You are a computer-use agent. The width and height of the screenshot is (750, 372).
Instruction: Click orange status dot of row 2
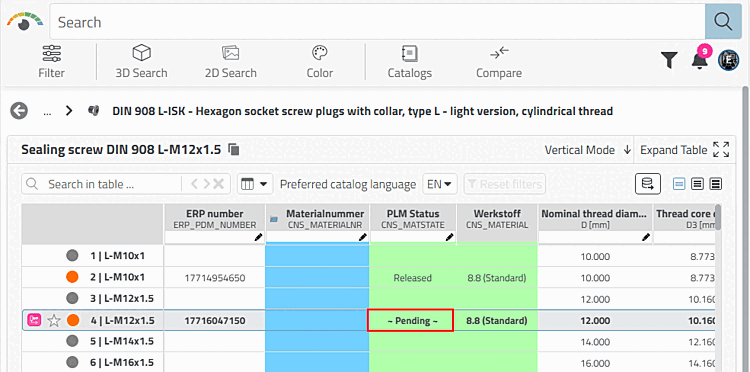pyautogui.click(x=72, y=277)
